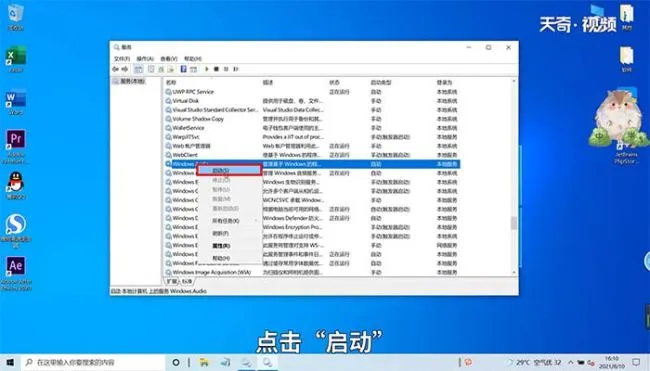Click the Pause Service toolbar icon
This screenshot has width=650, height=371.
click(x=226, y=69)
